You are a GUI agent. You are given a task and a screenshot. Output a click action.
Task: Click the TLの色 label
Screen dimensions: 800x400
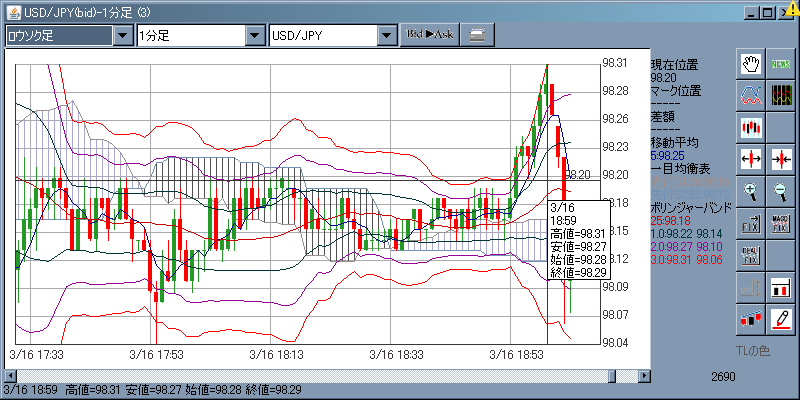pyautogui.click(x=753, y=351)
